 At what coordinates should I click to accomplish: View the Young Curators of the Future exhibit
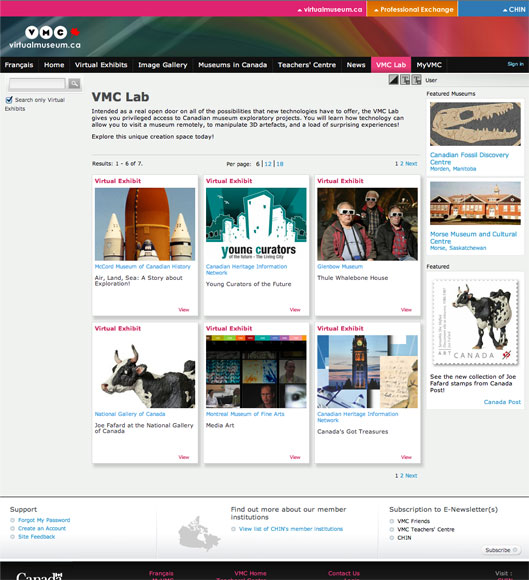295,310
